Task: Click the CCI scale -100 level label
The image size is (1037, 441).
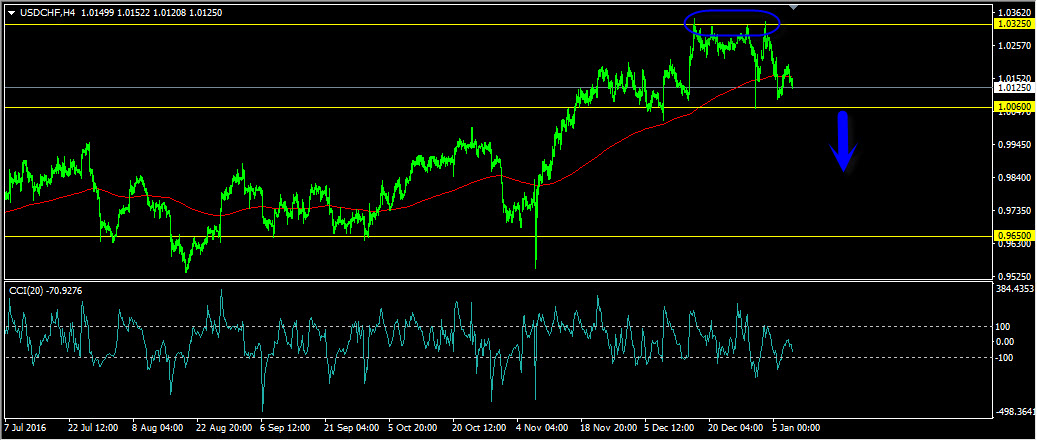Action: coord(1005,357)
